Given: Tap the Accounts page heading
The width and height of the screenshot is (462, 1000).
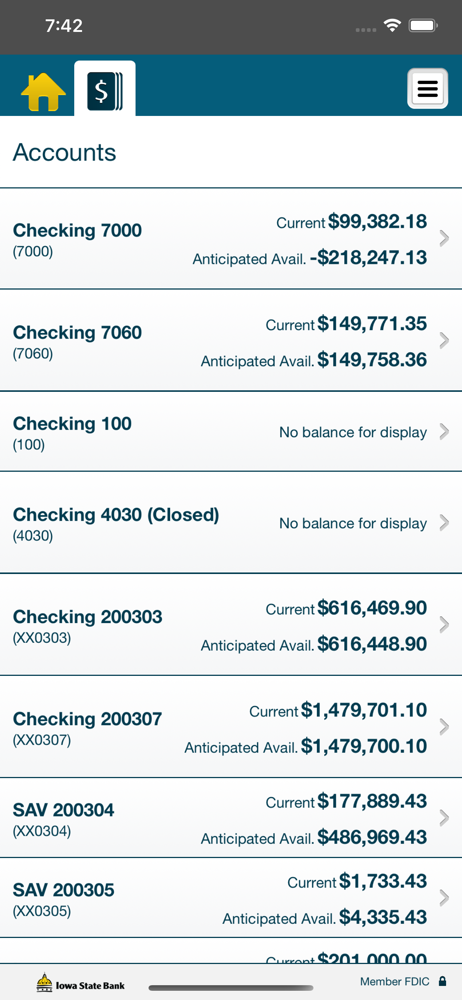Looking at the screenshot, I should point(64,152).
